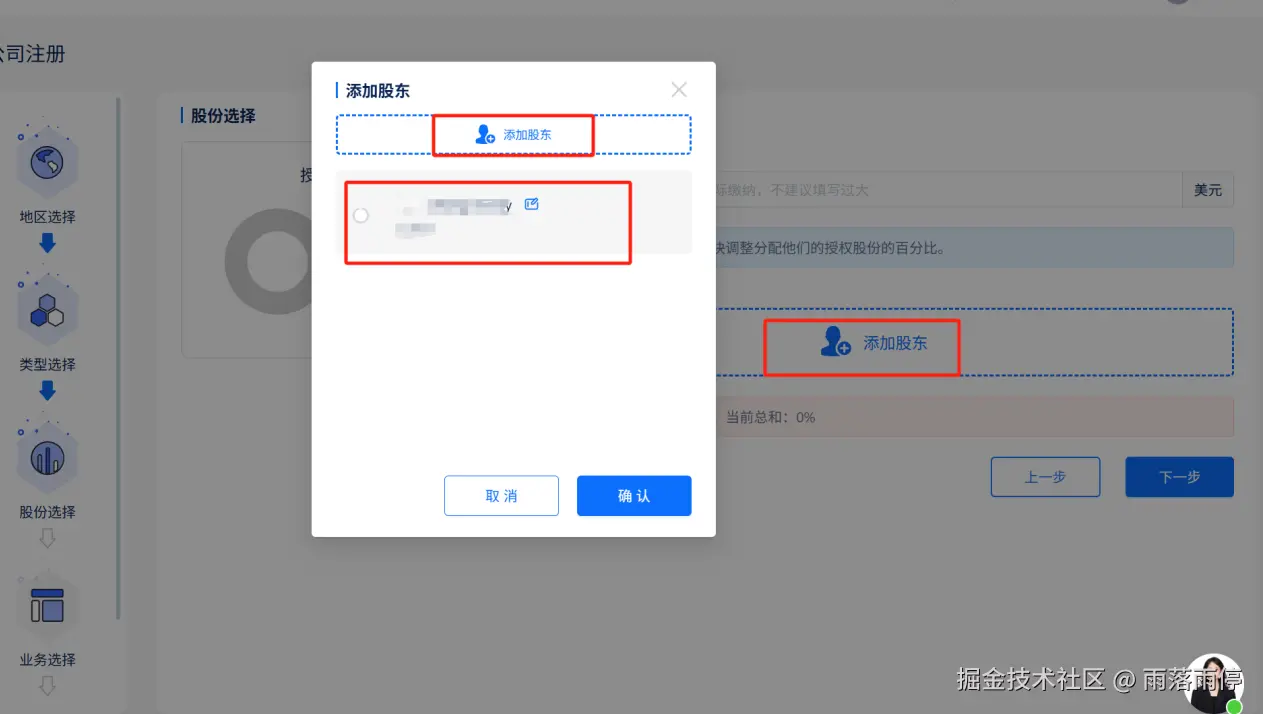
Task: Click the globe icon for 地区选择 step
Action: pyautogui.click(x=47, y=161)
